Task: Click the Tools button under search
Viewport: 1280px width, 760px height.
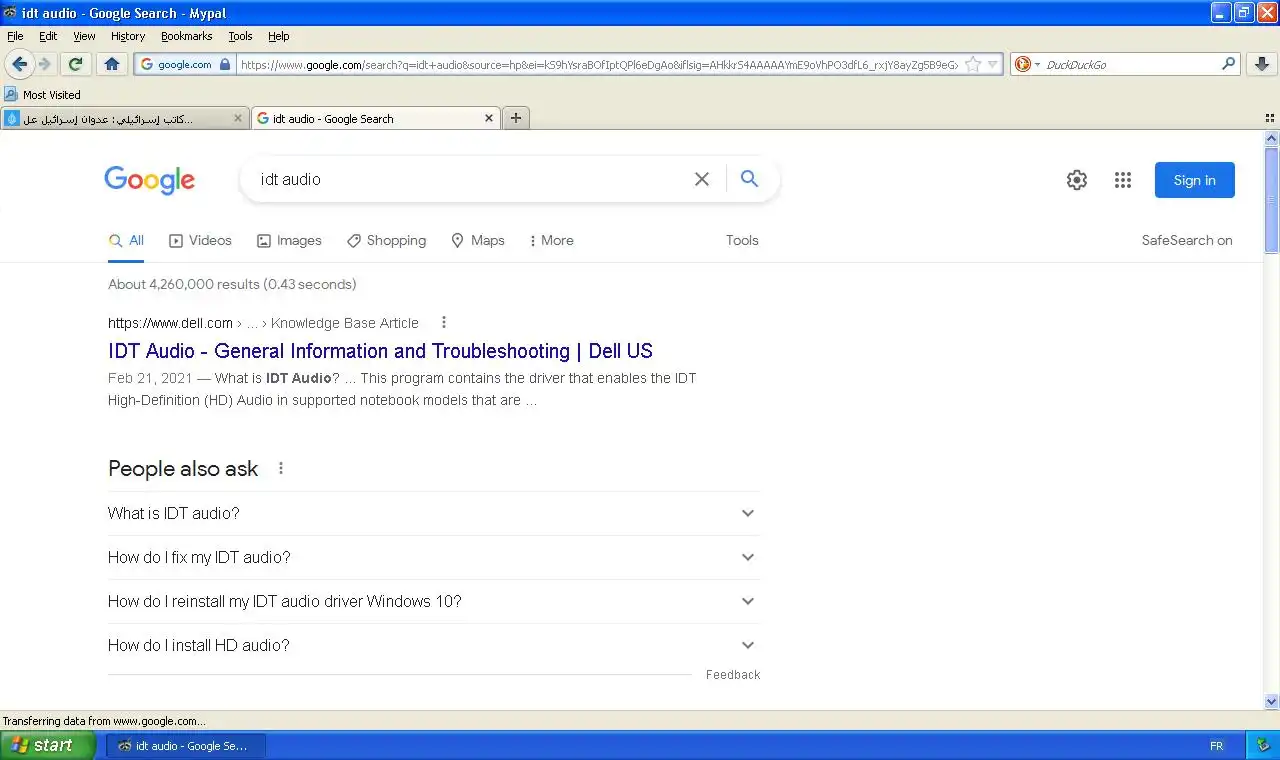Action: click(x=742, y=240)
